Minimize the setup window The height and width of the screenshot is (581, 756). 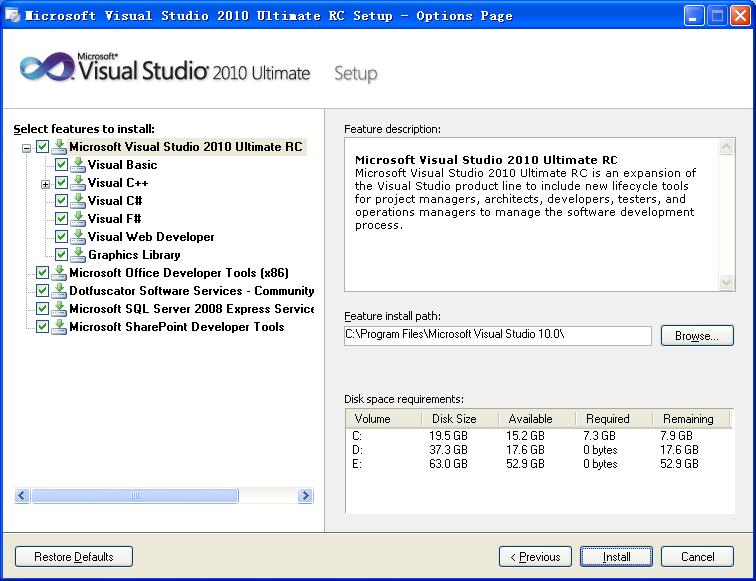(694, 15)
